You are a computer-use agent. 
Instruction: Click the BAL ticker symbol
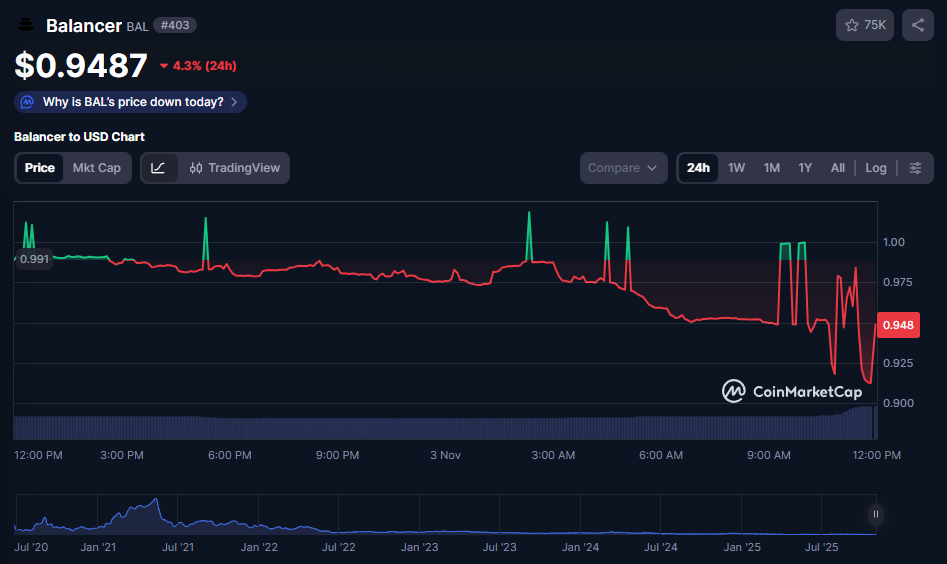[137, 27]
